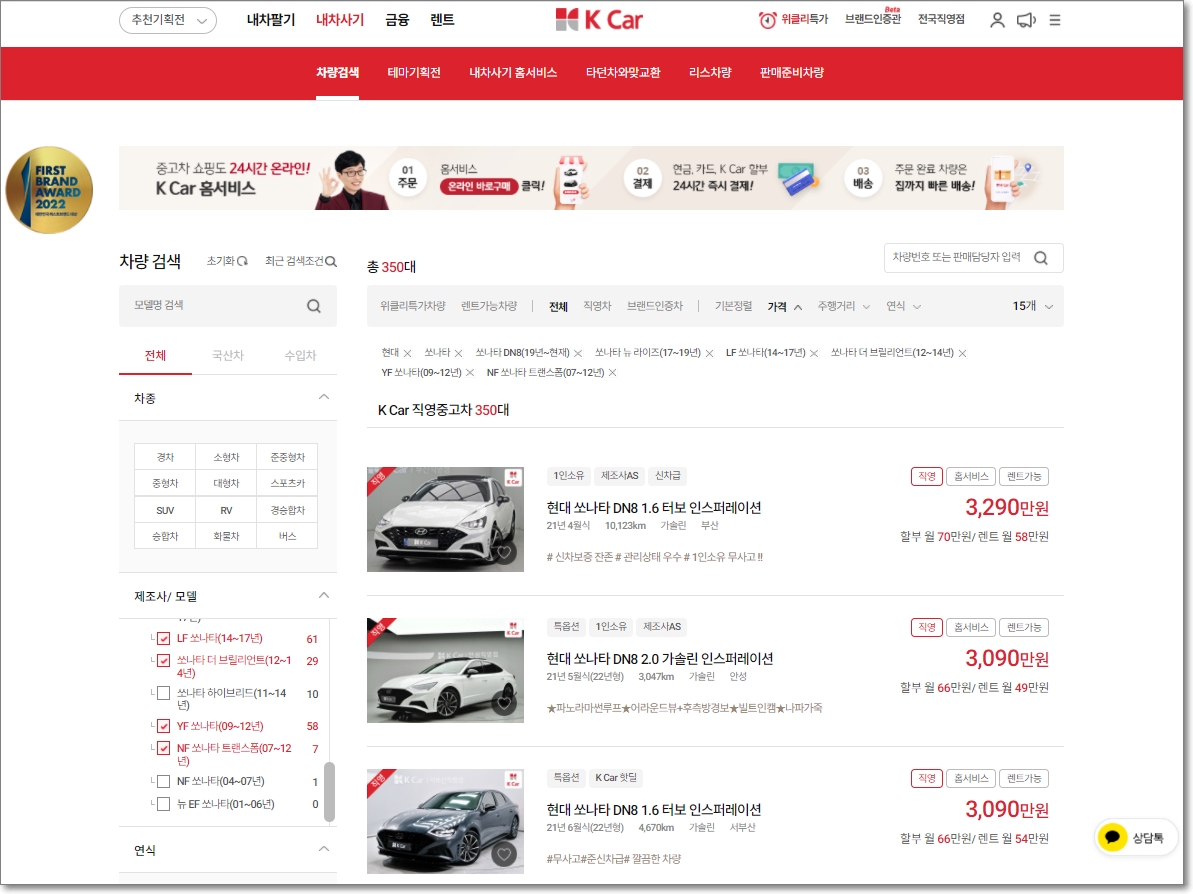Uncheck NF 쏘나타 트랜스폼(07~12년) checkbox
1193x894 pixels.
(x=163, y=748)
